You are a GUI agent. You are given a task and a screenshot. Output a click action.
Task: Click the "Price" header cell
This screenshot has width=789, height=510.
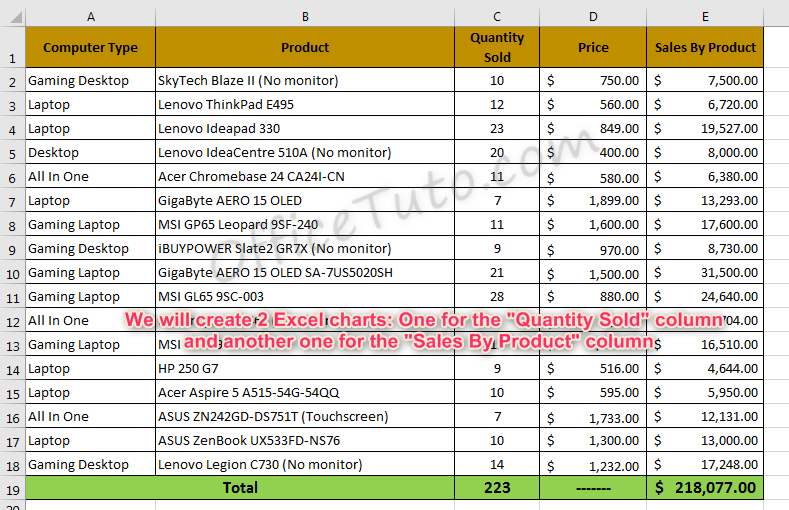[593, 47]
